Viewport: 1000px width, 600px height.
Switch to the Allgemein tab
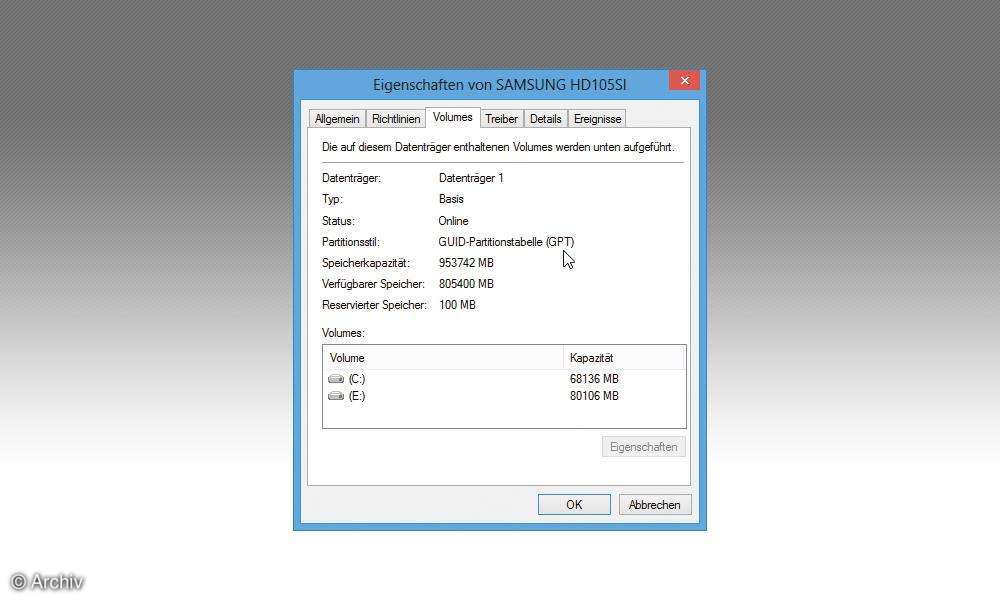[337, 118]
